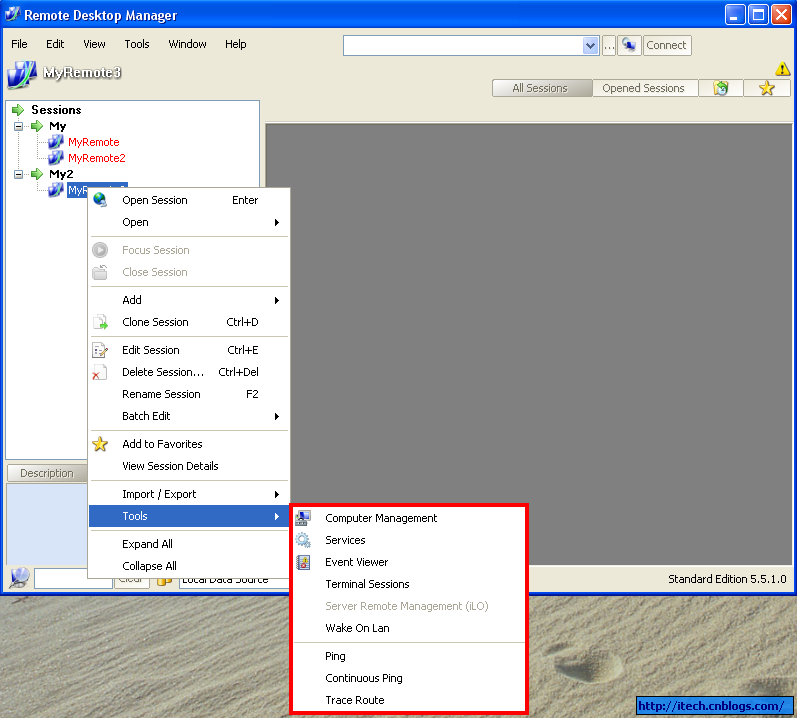Click the My group green arrow icon
The width and height of the screenshot is (797, 718).
(x=37, y=126)
